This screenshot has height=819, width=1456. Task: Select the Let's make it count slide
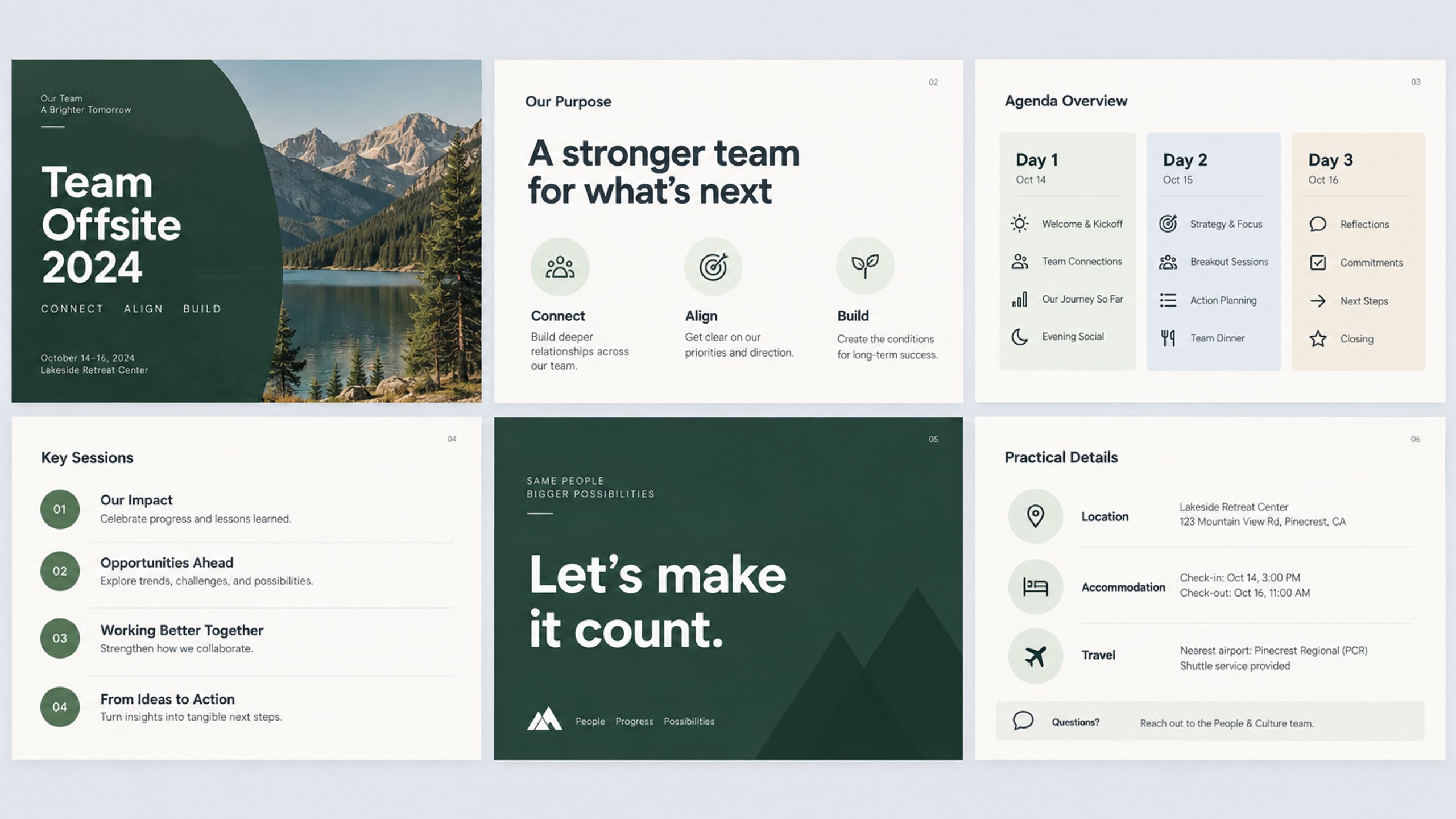(x=729, y=589)
